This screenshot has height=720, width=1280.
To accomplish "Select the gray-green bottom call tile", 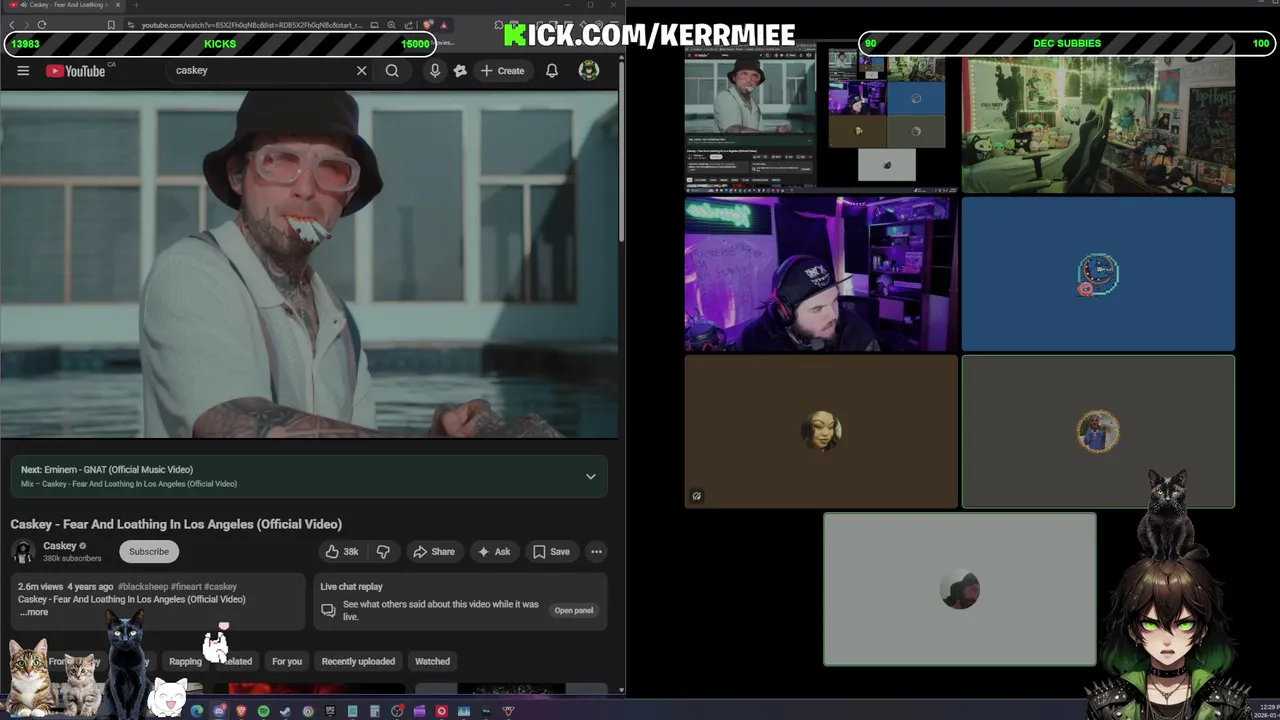I will [x=960, y=589].
